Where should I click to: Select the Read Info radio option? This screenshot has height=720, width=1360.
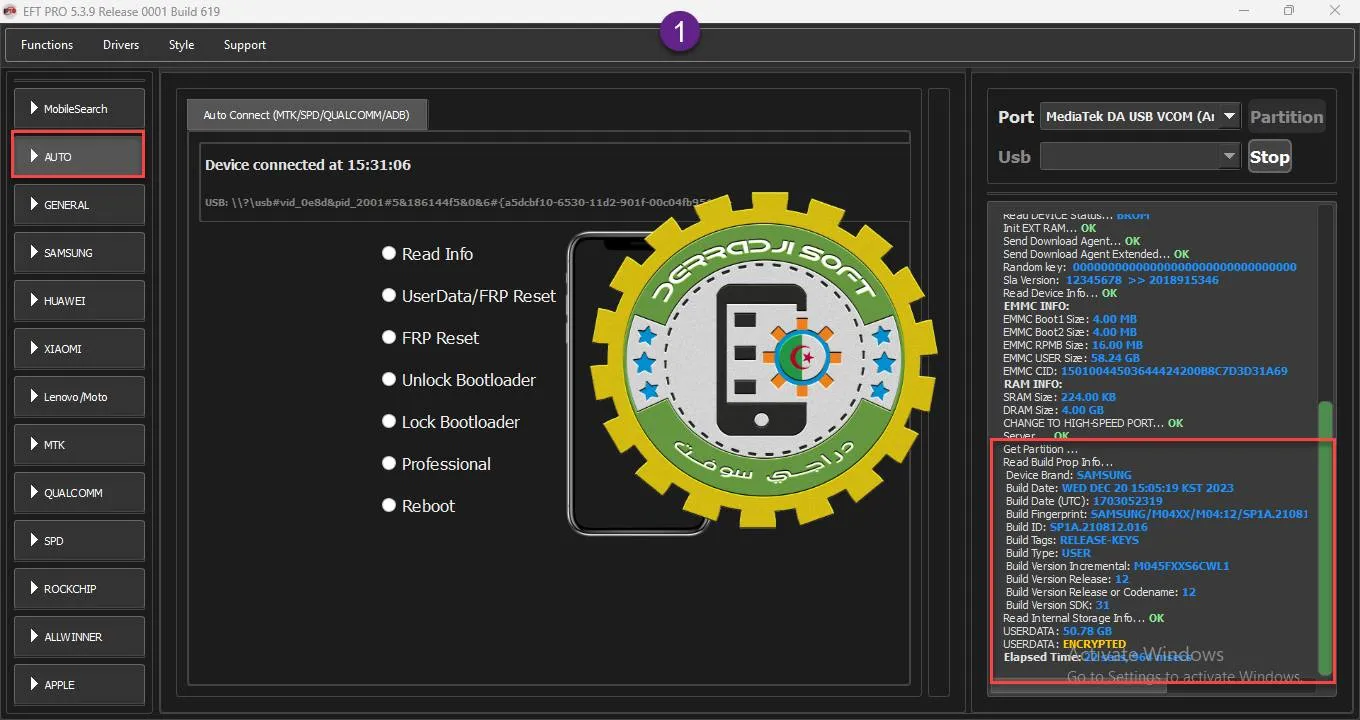(x=389, y=254)
